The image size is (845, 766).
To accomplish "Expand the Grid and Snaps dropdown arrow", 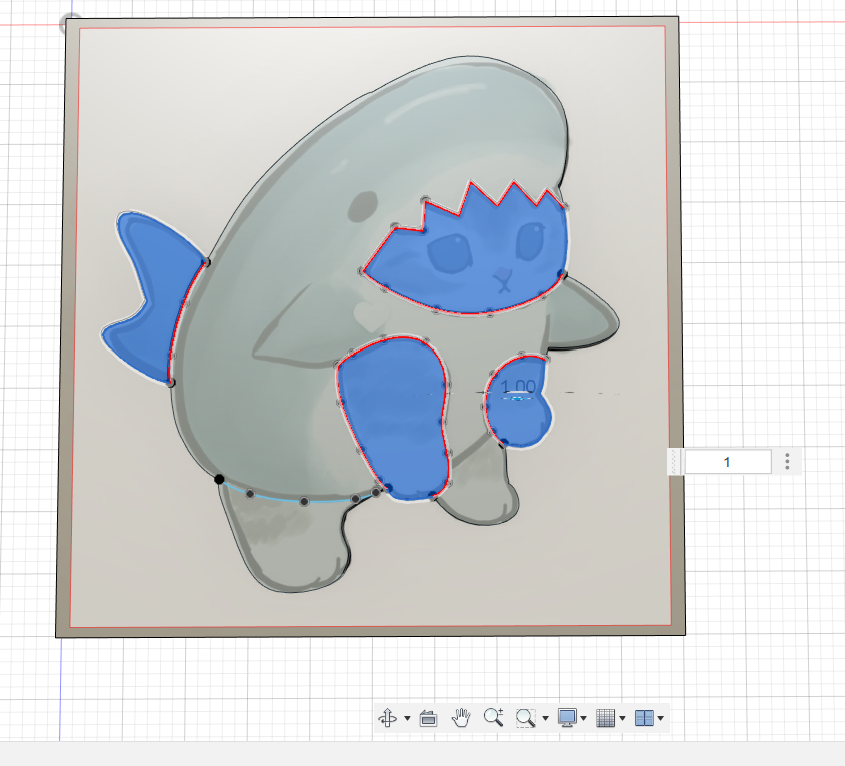I will coord(622,719).
